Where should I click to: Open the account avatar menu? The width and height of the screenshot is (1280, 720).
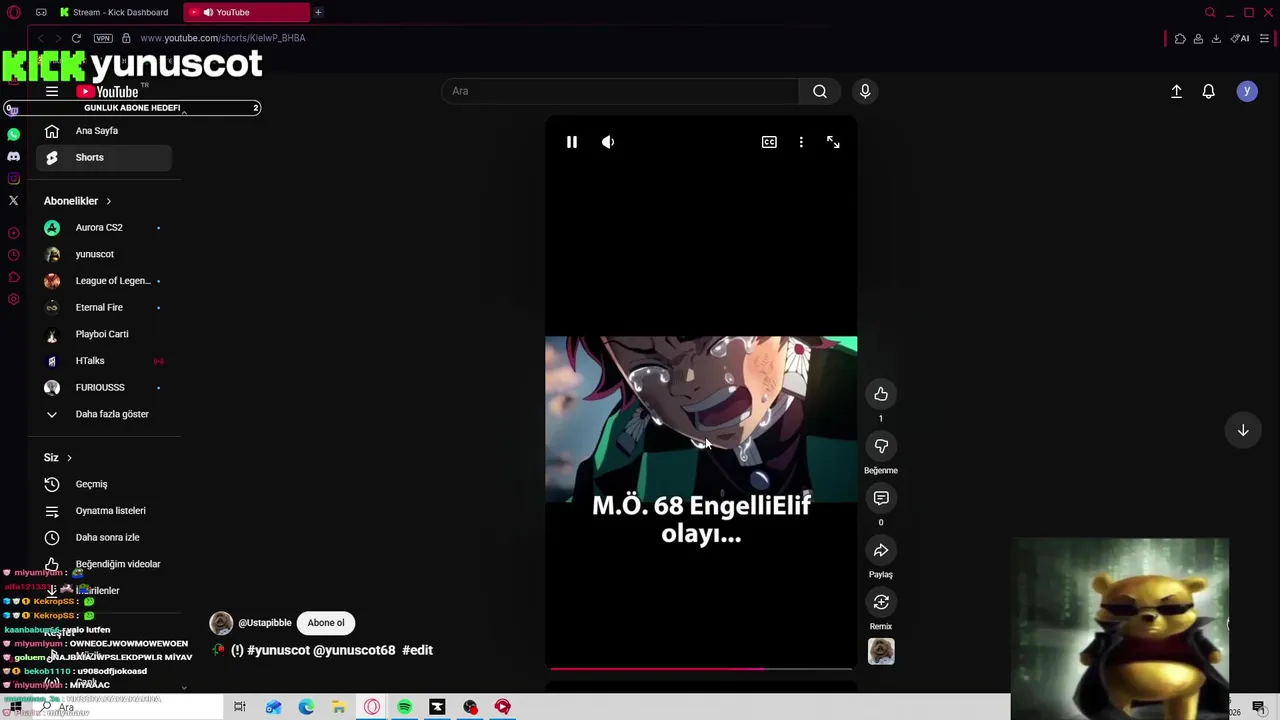[1247, 91]
